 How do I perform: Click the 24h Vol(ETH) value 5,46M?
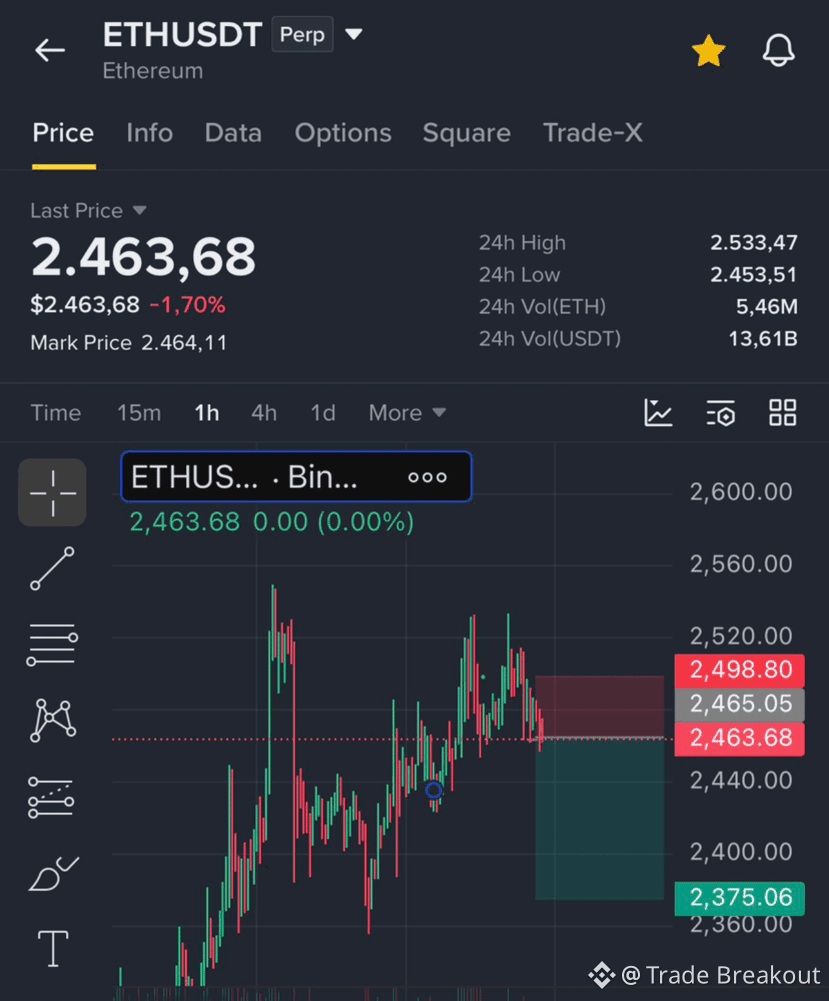click(766, 306)
